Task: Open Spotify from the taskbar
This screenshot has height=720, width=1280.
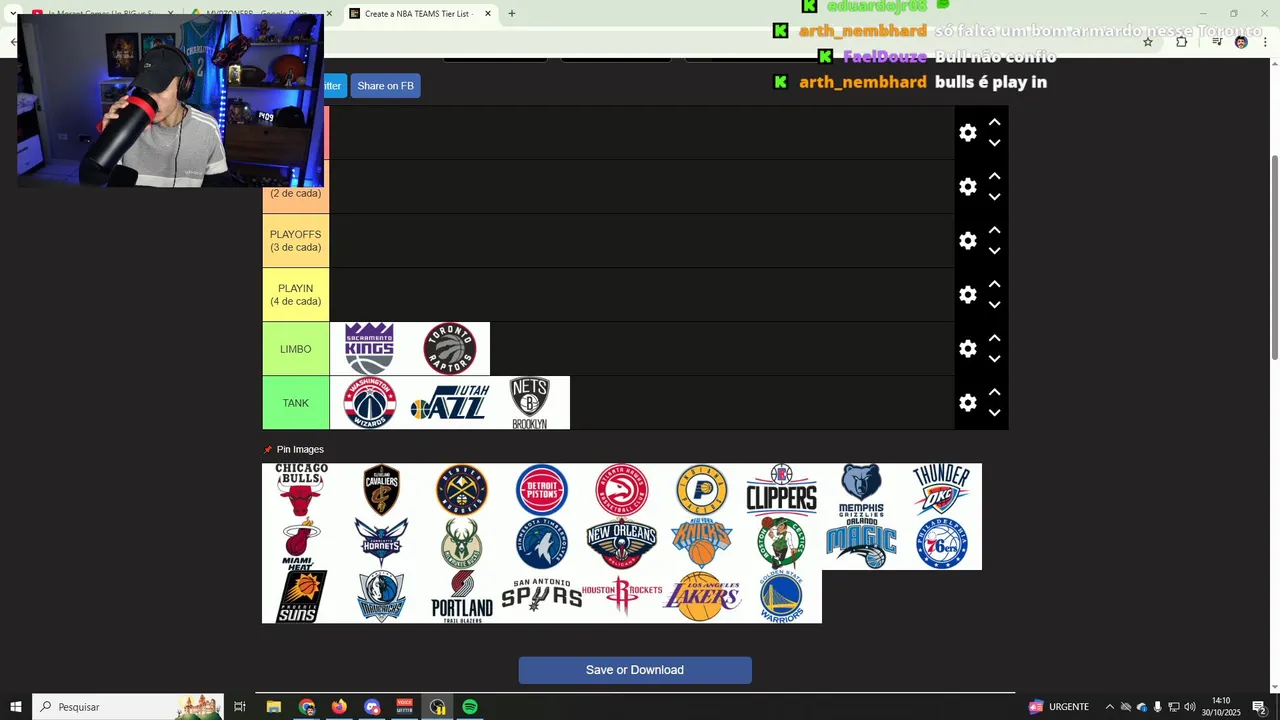Action: (x=470, y=707)
